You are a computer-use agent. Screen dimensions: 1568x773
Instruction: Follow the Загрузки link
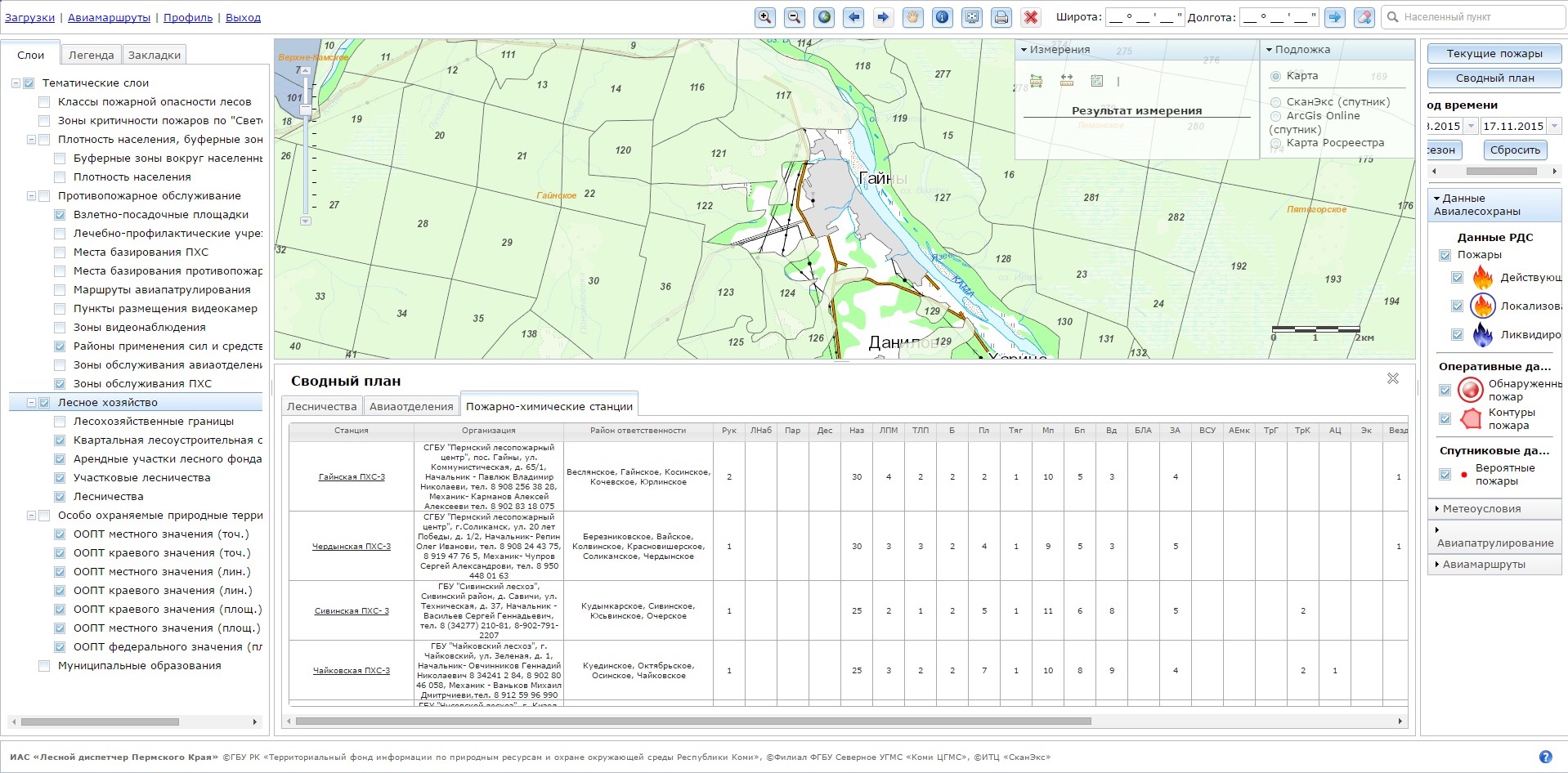[x=30, y=17]
